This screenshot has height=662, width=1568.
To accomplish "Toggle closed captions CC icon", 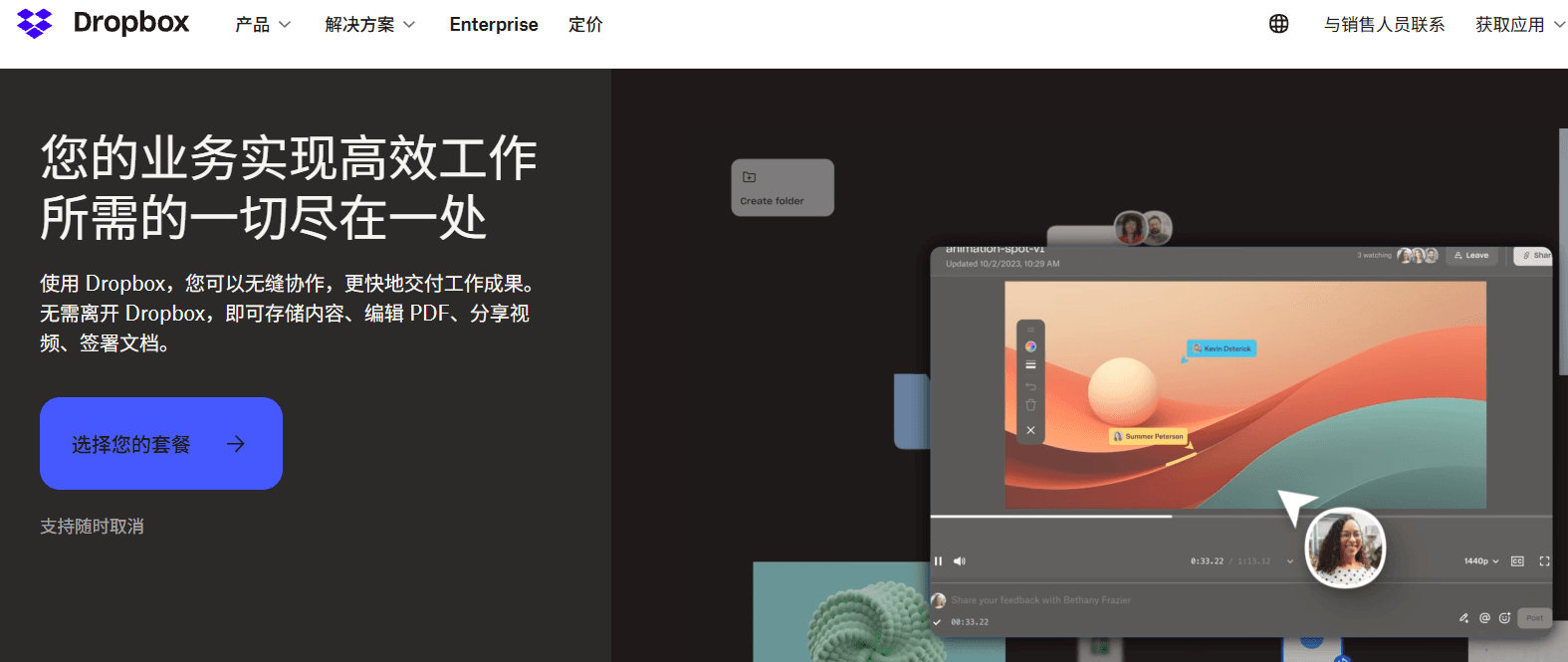I will (1517, 561).
